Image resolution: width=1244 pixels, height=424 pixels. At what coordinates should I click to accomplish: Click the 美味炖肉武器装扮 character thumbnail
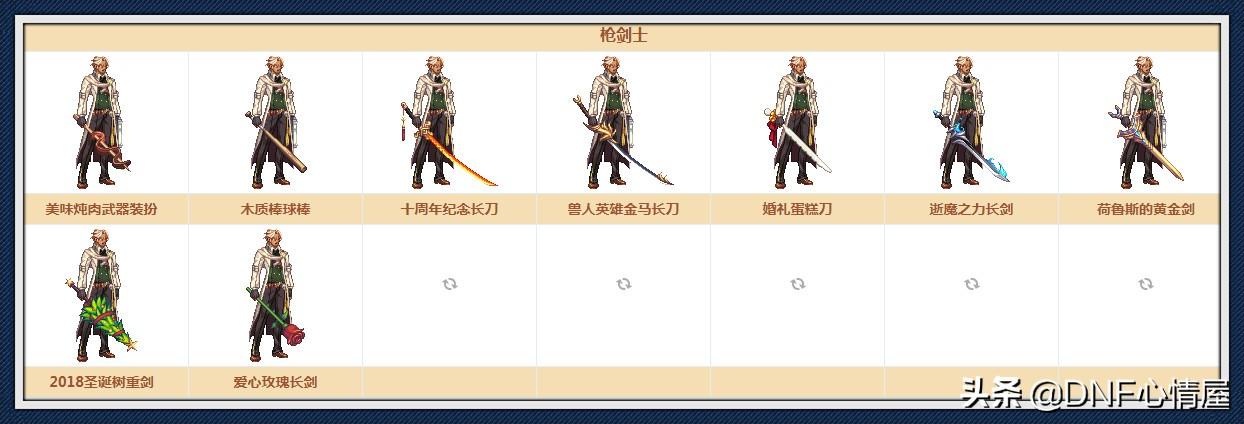click(x=102, y=122)
